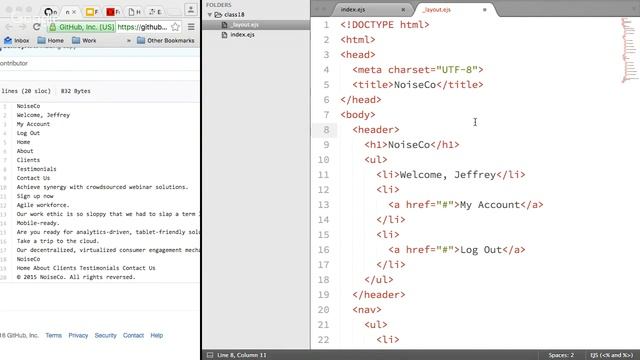Image resolution: width=640 pixels, height=360 pixels.
Task: Click the </header> closing tag line
Action: (379, 295)
